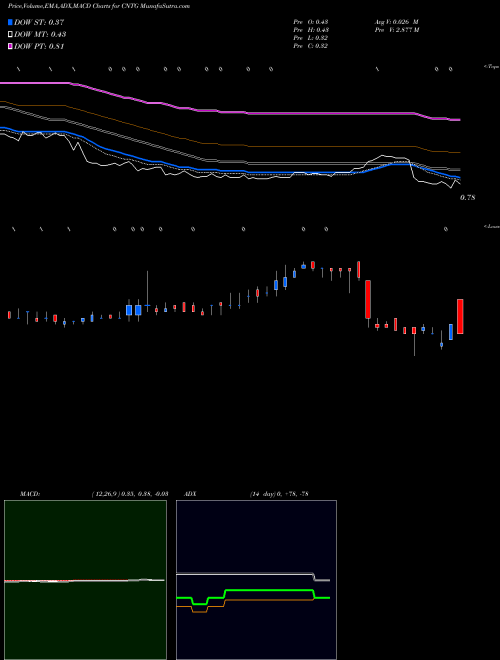The image size is (500, 660).
Task: Open the ADX indicator chart panel
Action: pos(256,580)
